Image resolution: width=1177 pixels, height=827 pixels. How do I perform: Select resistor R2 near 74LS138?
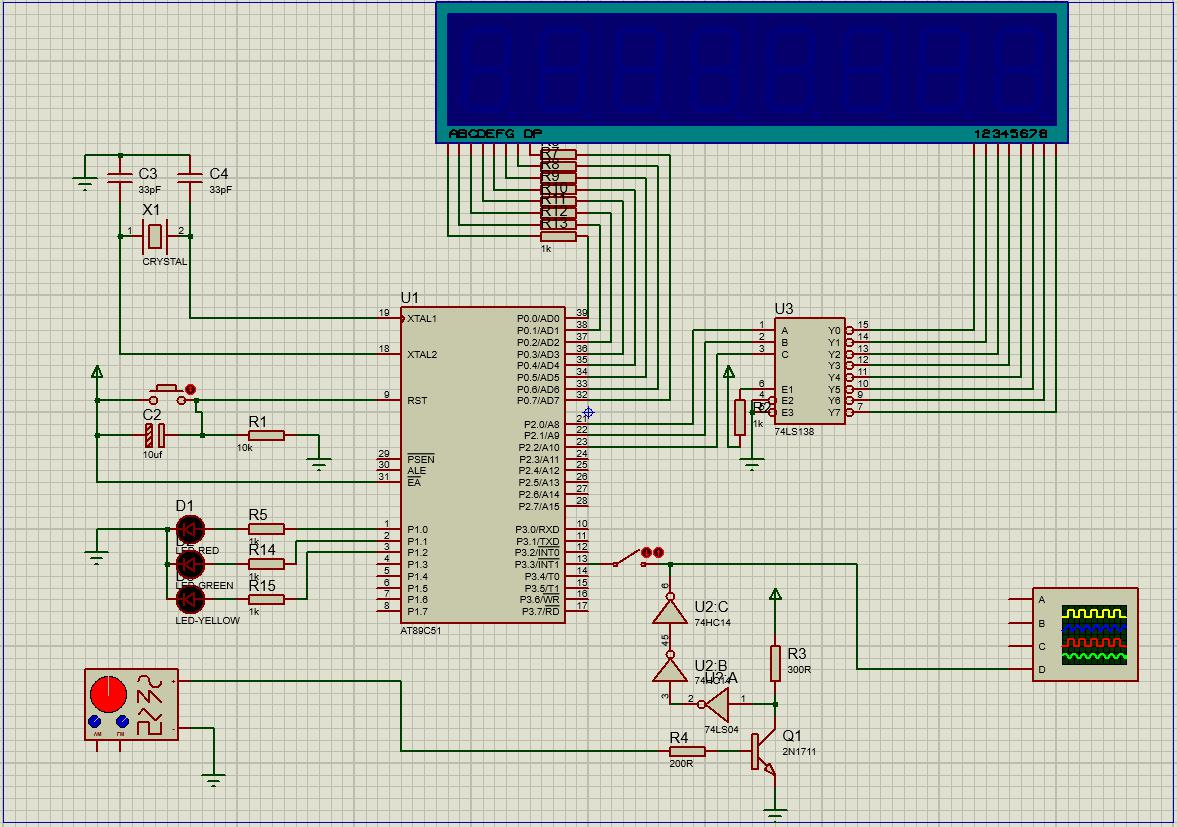[740, 417]
